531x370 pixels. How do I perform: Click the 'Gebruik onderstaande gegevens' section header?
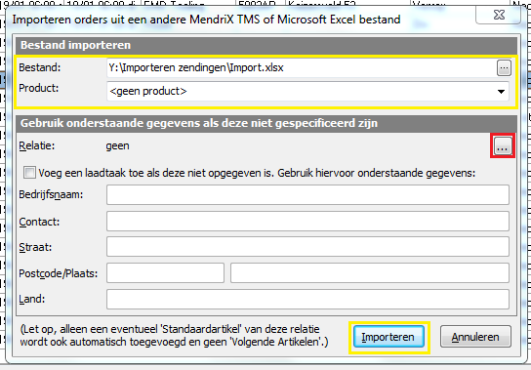point(266,123)
